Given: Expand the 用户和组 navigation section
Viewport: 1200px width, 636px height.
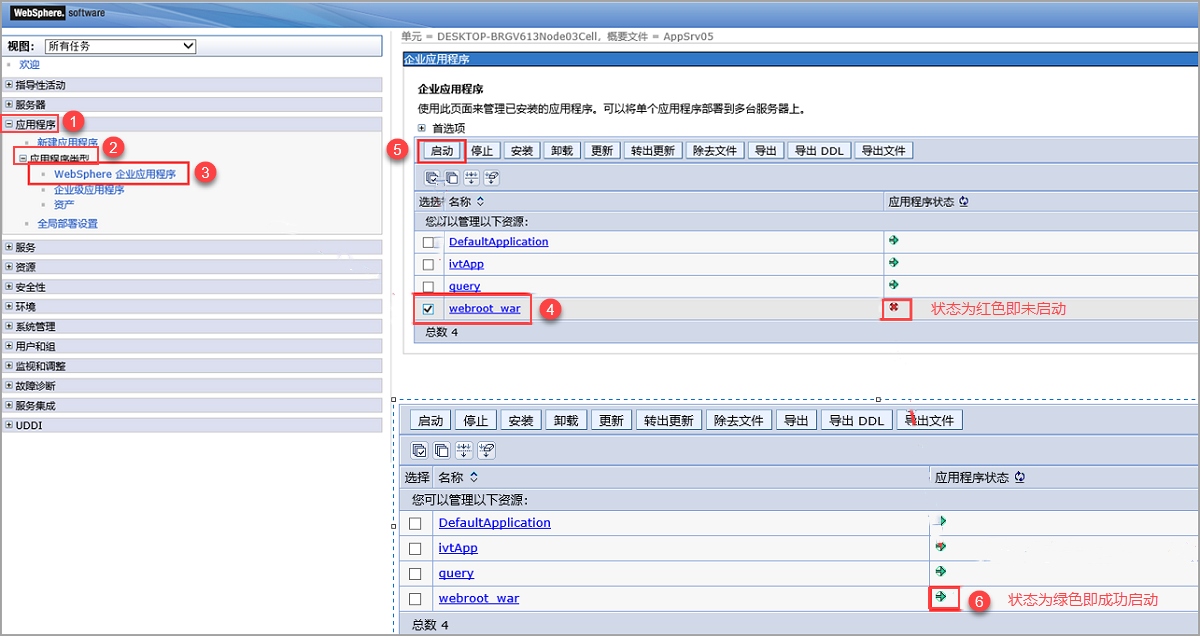Looking at the screenshot, I should point(9,346).
